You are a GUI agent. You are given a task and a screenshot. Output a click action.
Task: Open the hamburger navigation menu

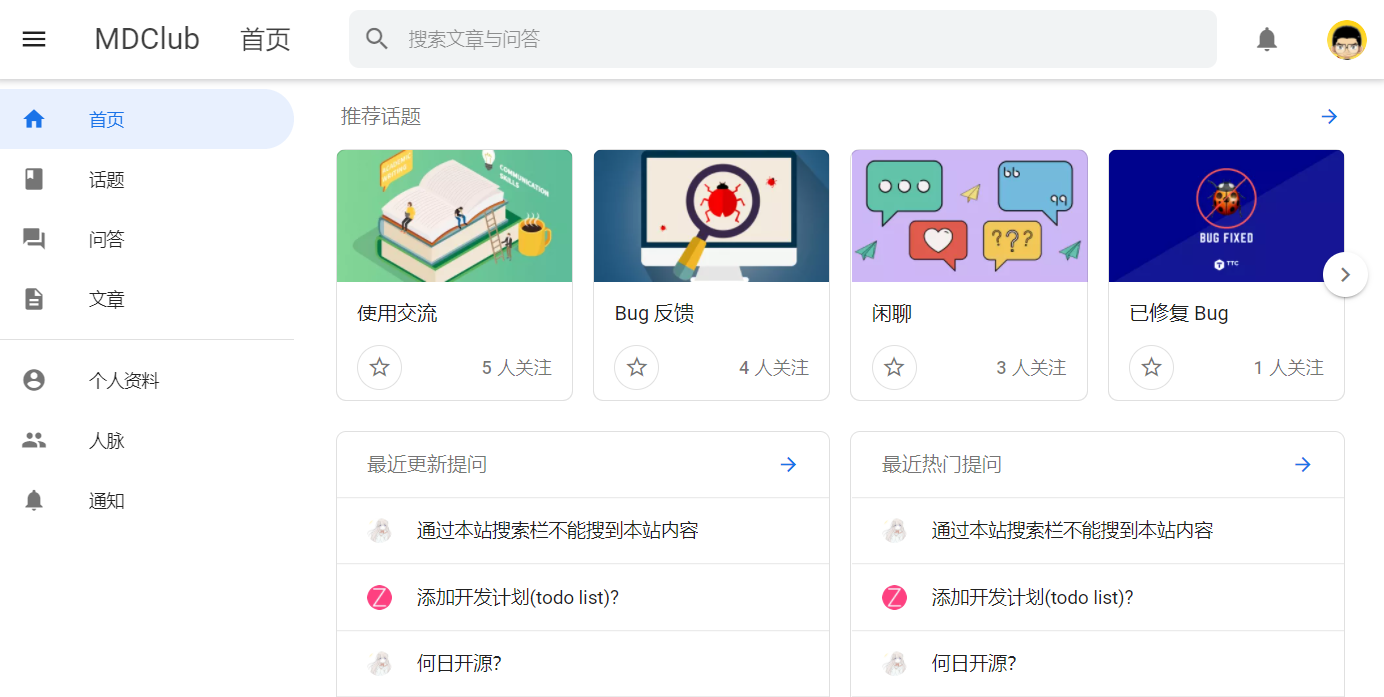pos(34,39)
